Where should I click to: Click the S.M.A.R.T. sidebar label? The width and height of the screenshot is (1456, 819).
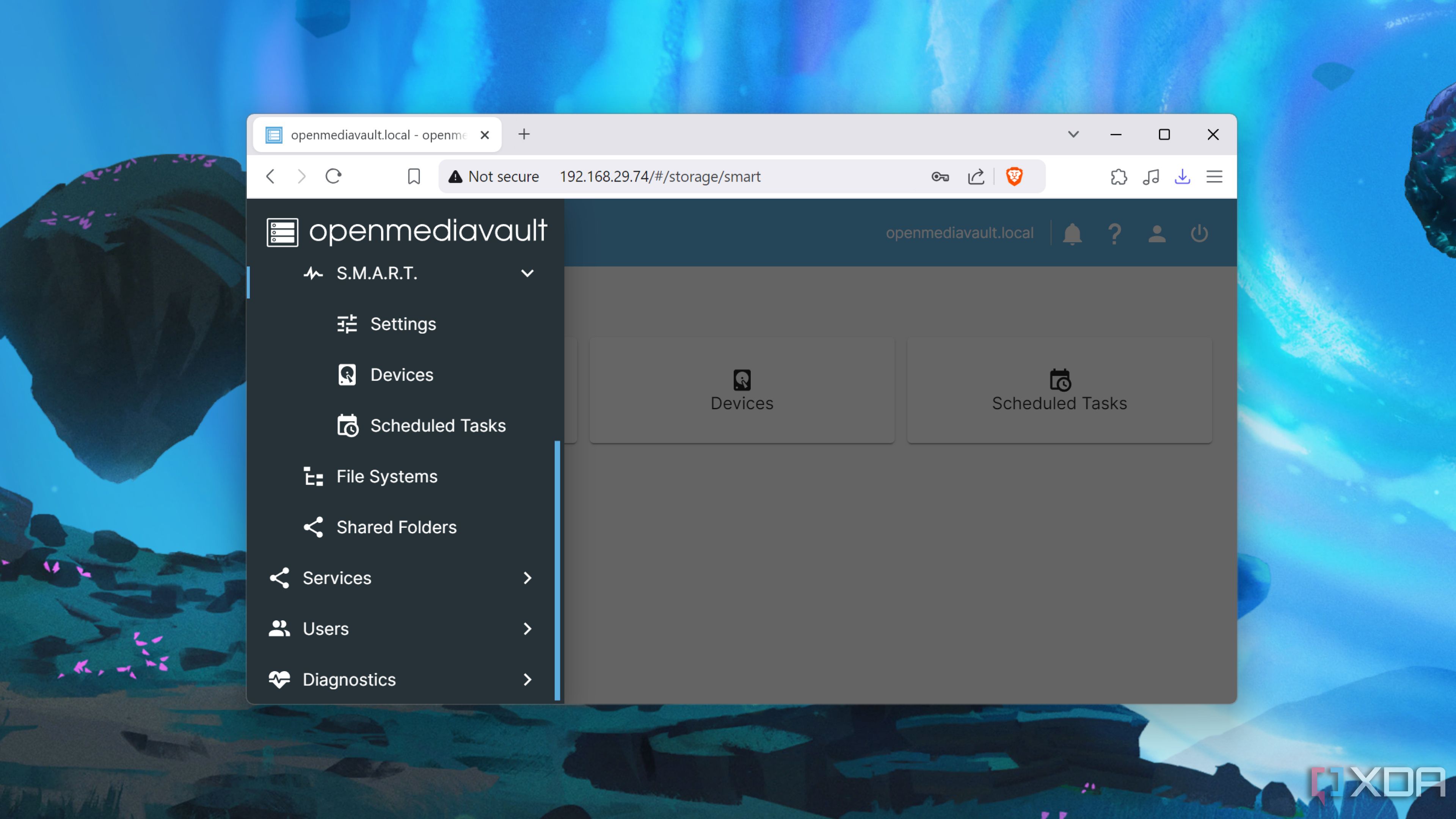click(x=377, y=273)
